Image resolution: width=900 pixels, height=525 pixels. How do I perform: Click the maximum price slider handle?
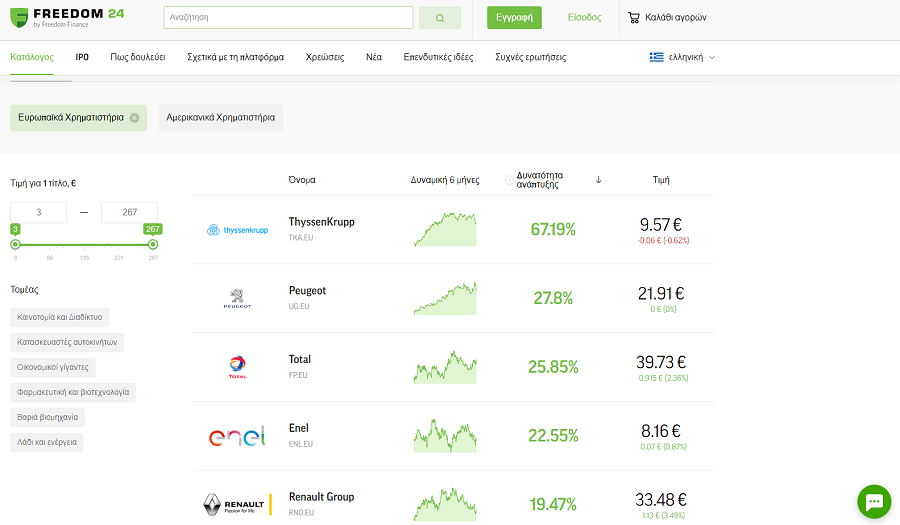click(152, 243)
